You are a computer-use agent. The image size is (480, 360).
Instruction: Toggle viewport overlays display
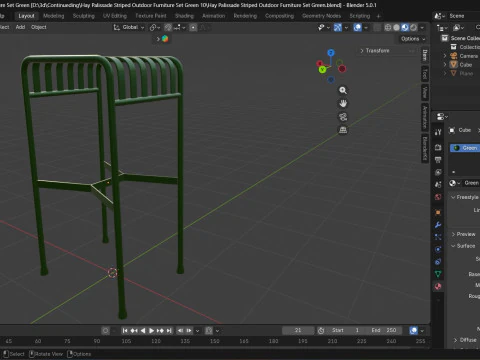click(357, 27)
